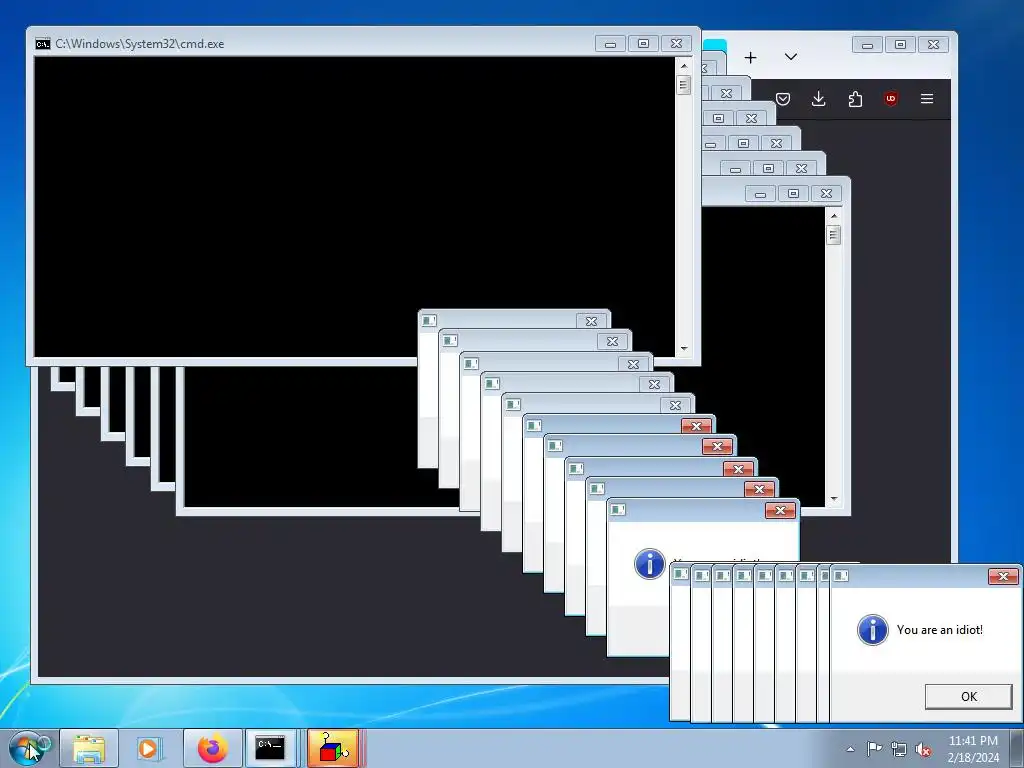
Task: Click front cmd window scrollbar up arrow
Action: click(684, 66)
